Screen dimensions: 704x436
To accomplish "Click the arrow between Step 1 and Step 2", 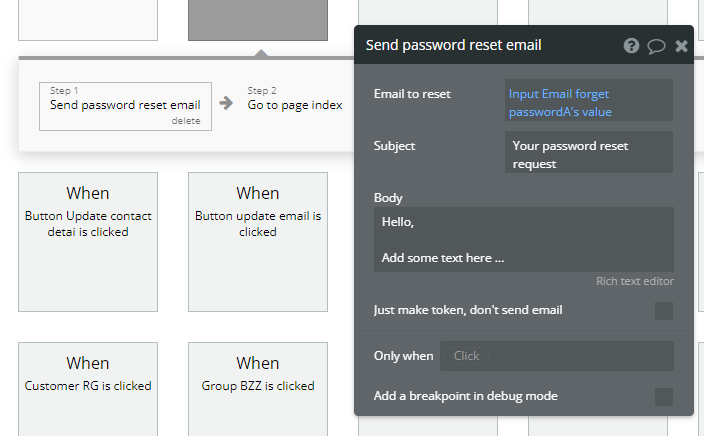I will [226, 103].
